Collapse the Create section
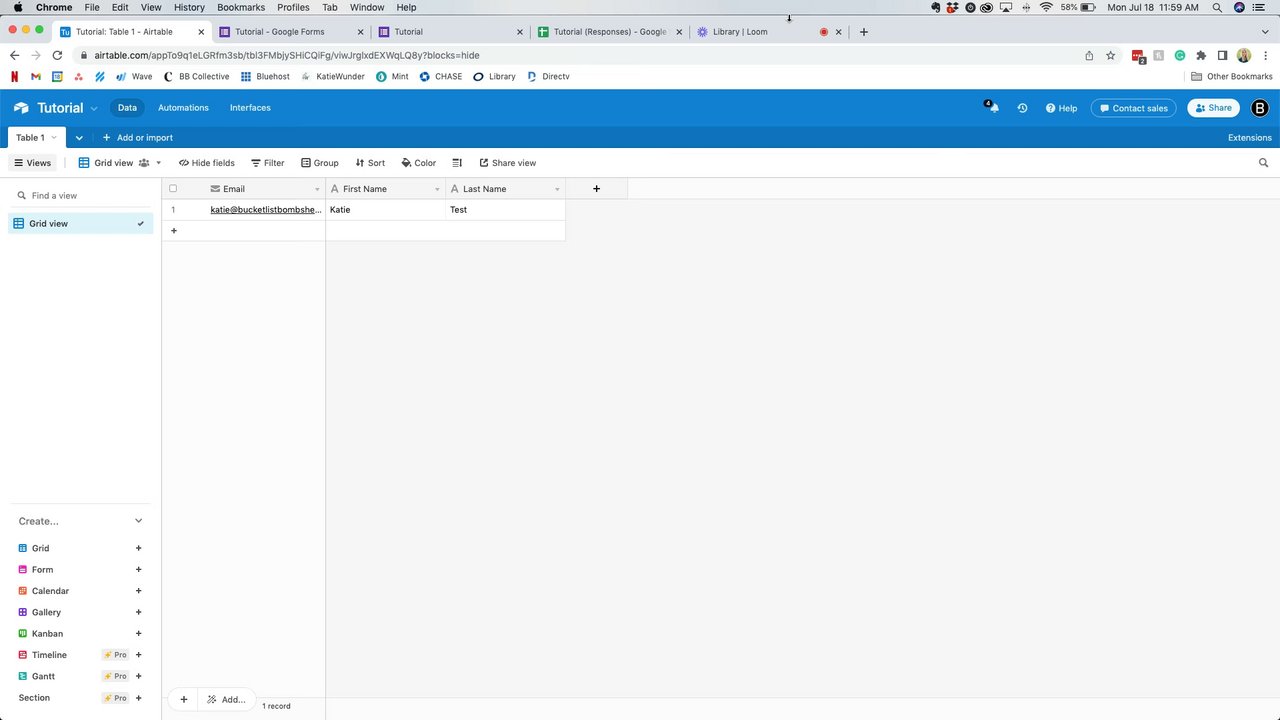The width and height of the screenshot is (1280, 720). click(139, 521)
